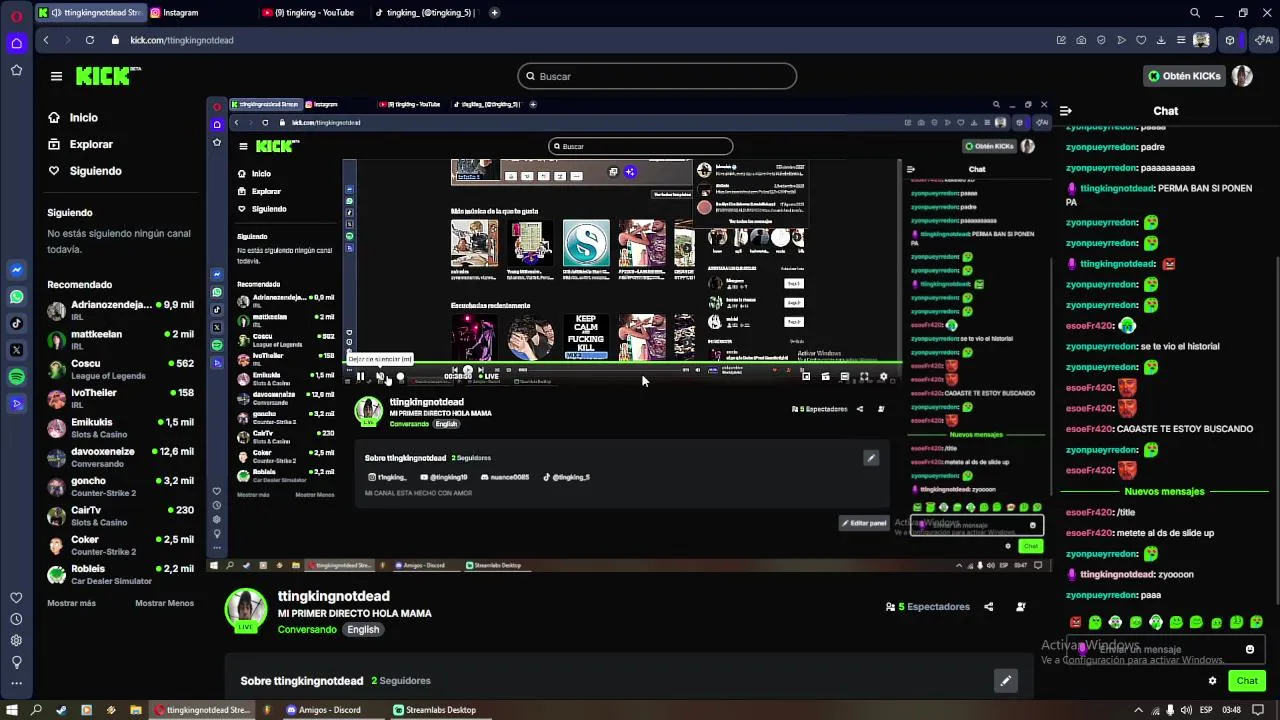1280x720 pixels.
Task: Open X (Twitter) in Opera sidebar
Action: coord(16,350)
